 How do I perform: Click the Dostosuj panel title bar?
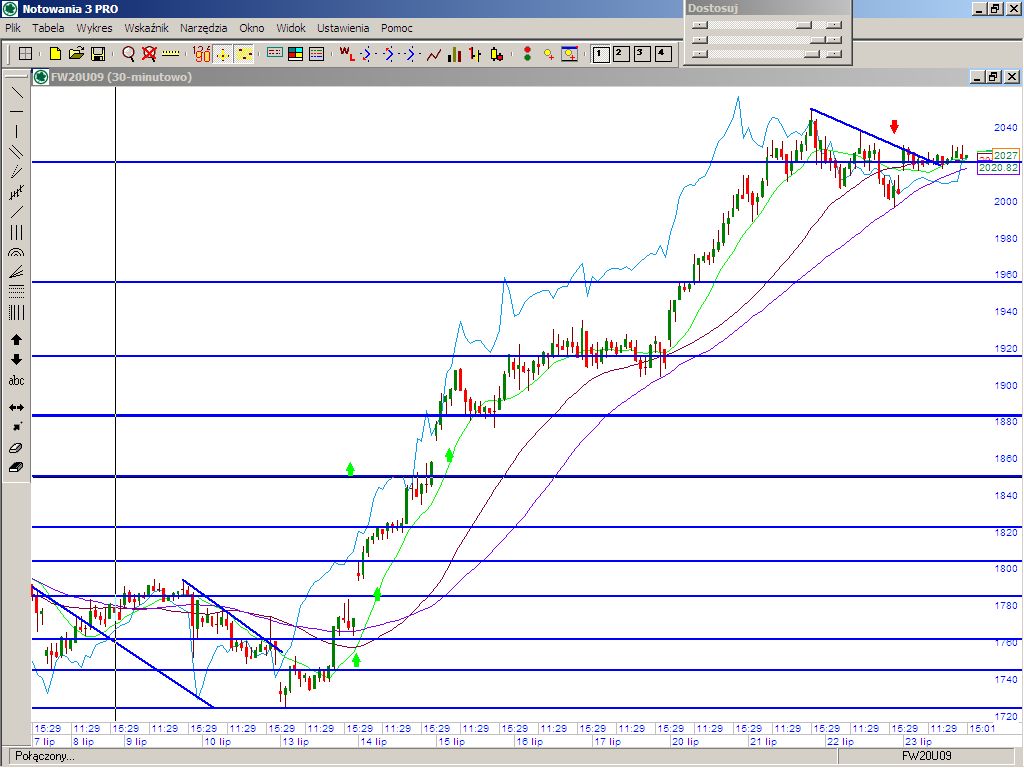pyautogui.click(x=767, y=8)
